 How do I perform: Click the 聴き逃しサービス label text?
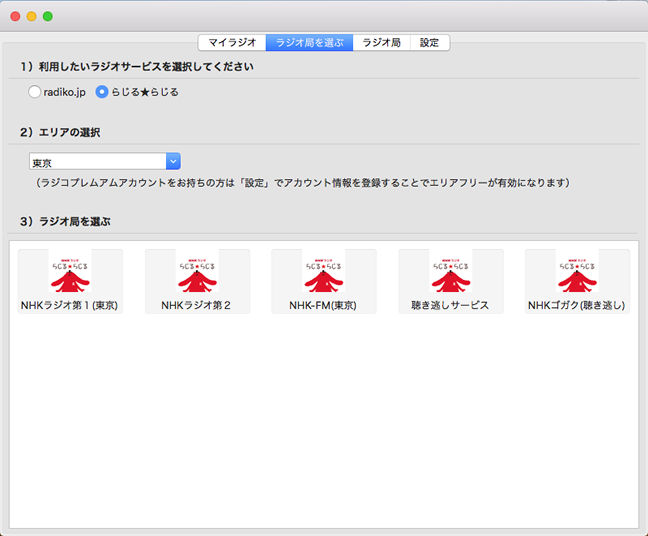[450, 305]
